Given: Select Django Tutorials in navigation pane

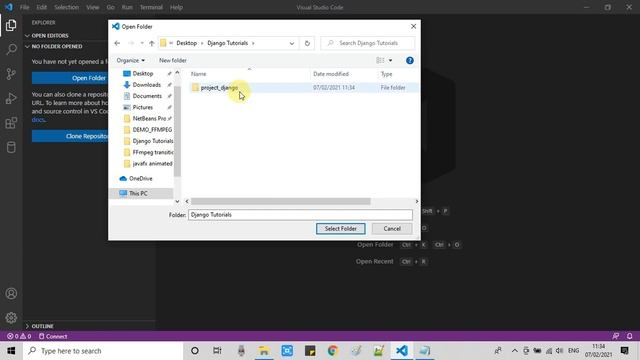Looking at the screenshot, I should pyautogui.click(x=153, y=141).
